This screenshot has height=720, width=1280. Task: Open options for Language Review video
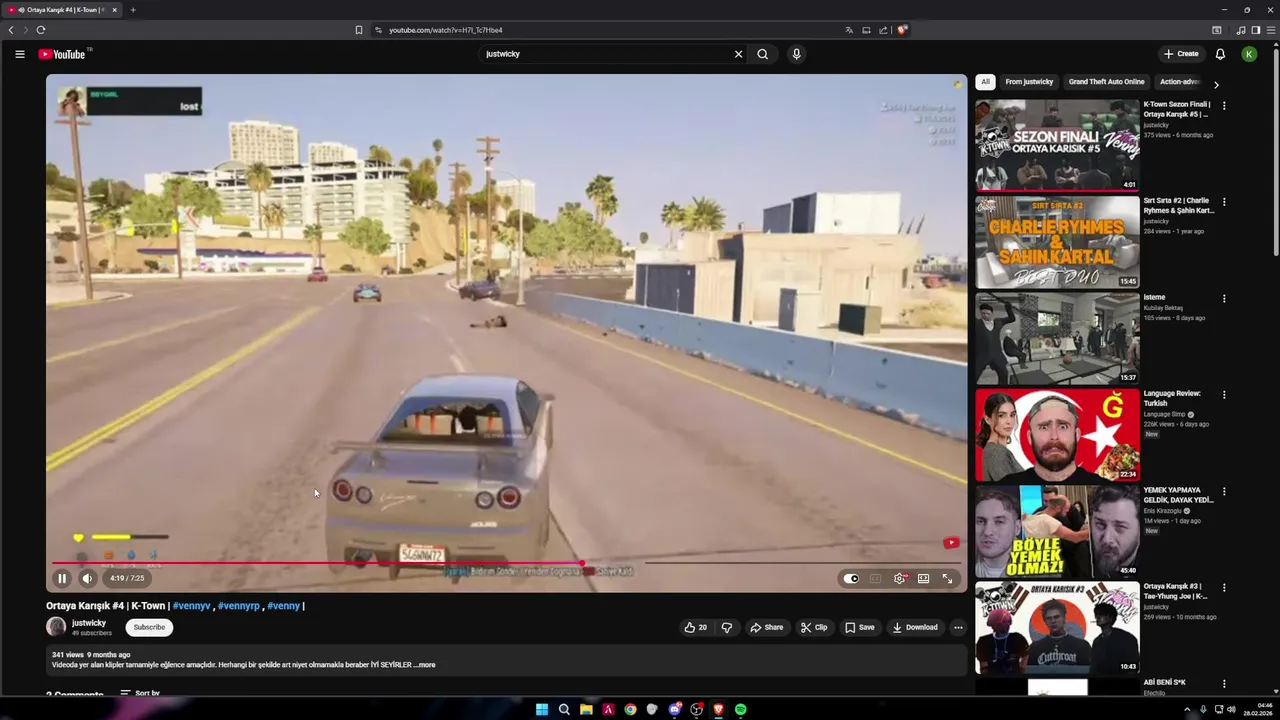1224,395
